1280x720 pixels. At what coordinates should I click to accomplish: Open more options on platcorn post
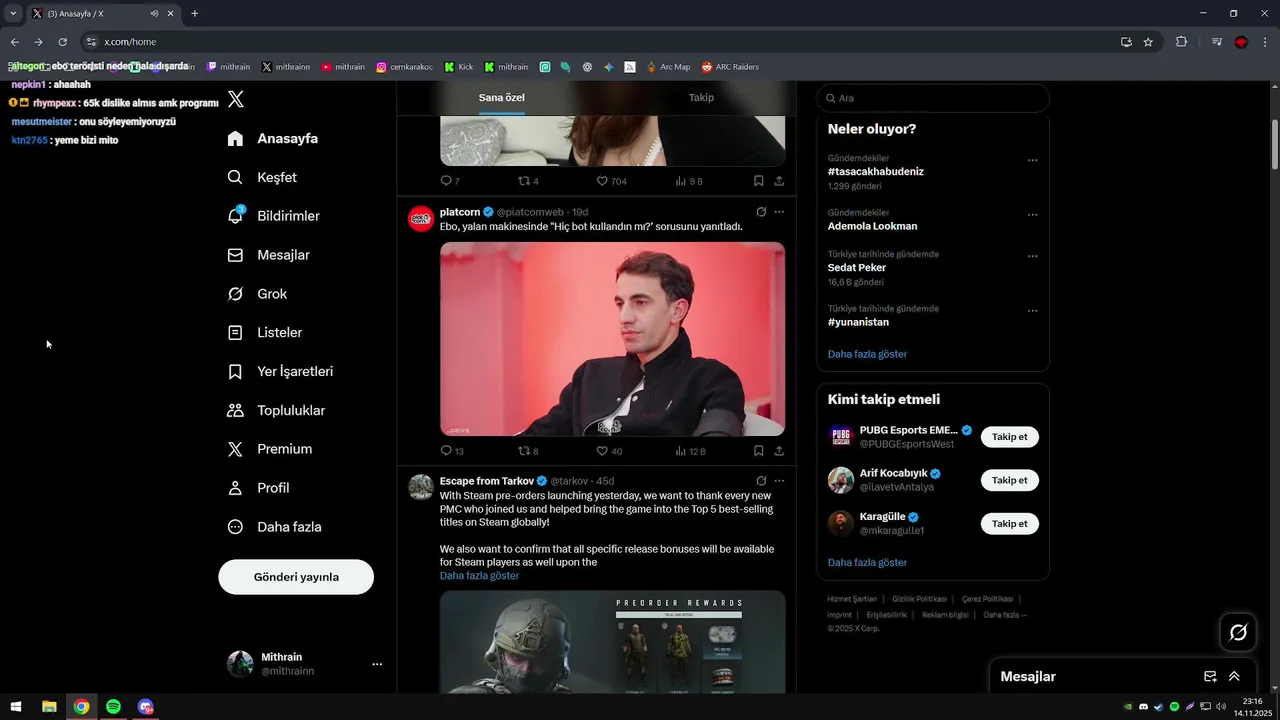[779, 212]
